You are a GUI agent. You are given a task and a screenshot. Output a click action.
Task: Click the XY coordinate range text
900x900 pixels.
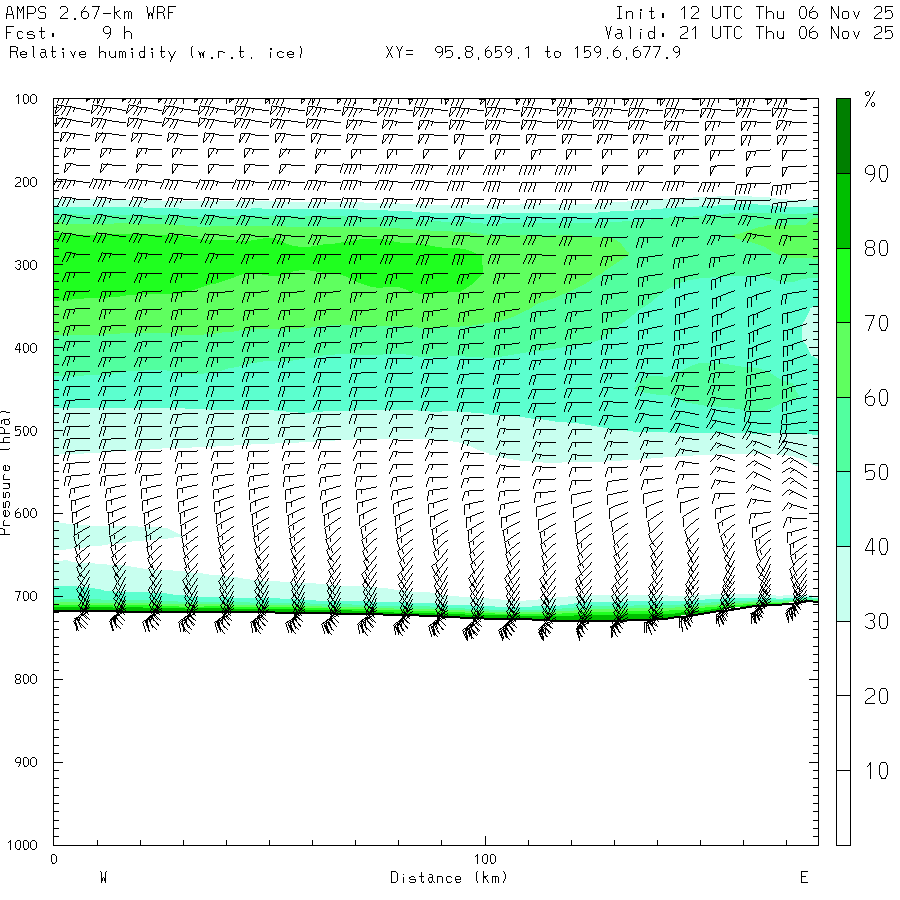(532, 52)
